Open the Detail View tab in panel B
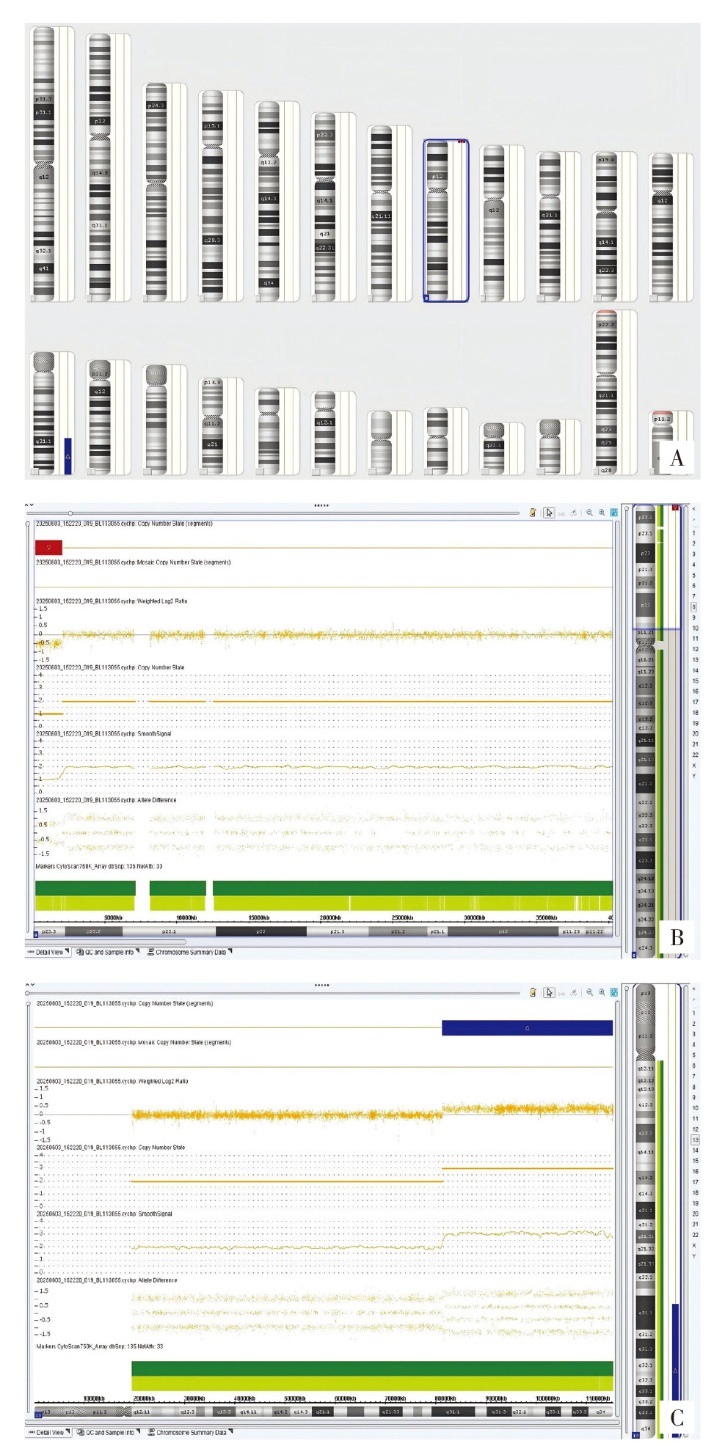The width and height of the screenshot is (714, 1451). [47, 951]
